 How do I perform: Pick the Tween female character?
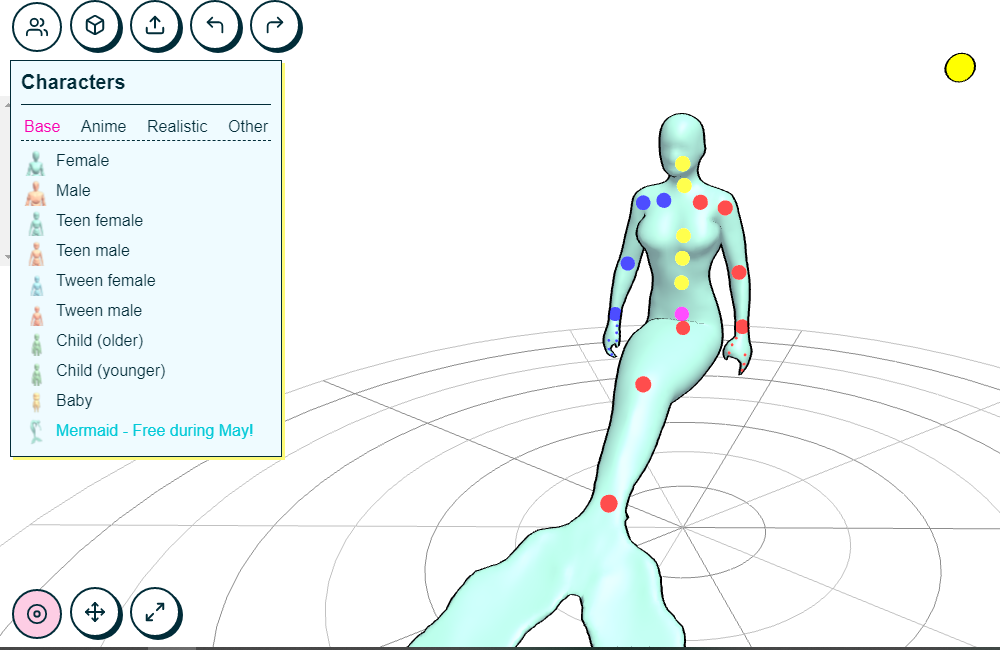pos(106,281)
